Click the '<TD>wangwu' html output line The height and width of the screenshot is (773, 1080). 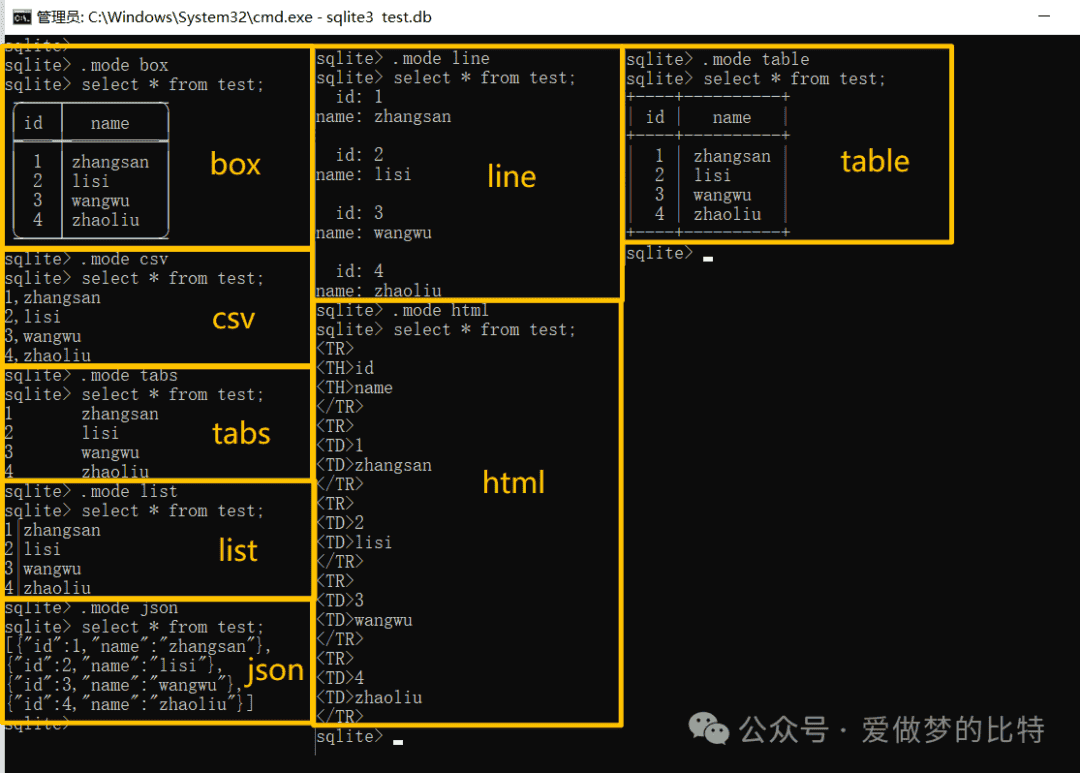(364, 621)
